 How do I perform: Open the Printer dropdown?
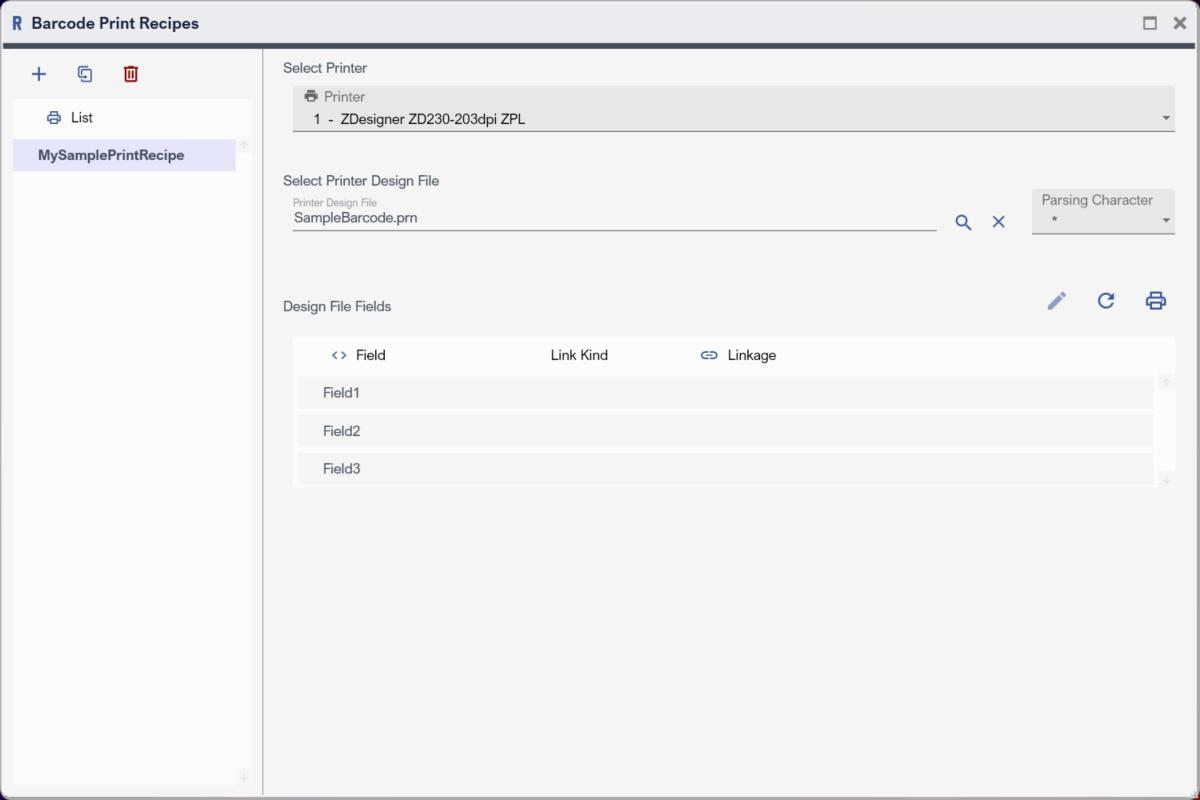[x=733, y=119]
